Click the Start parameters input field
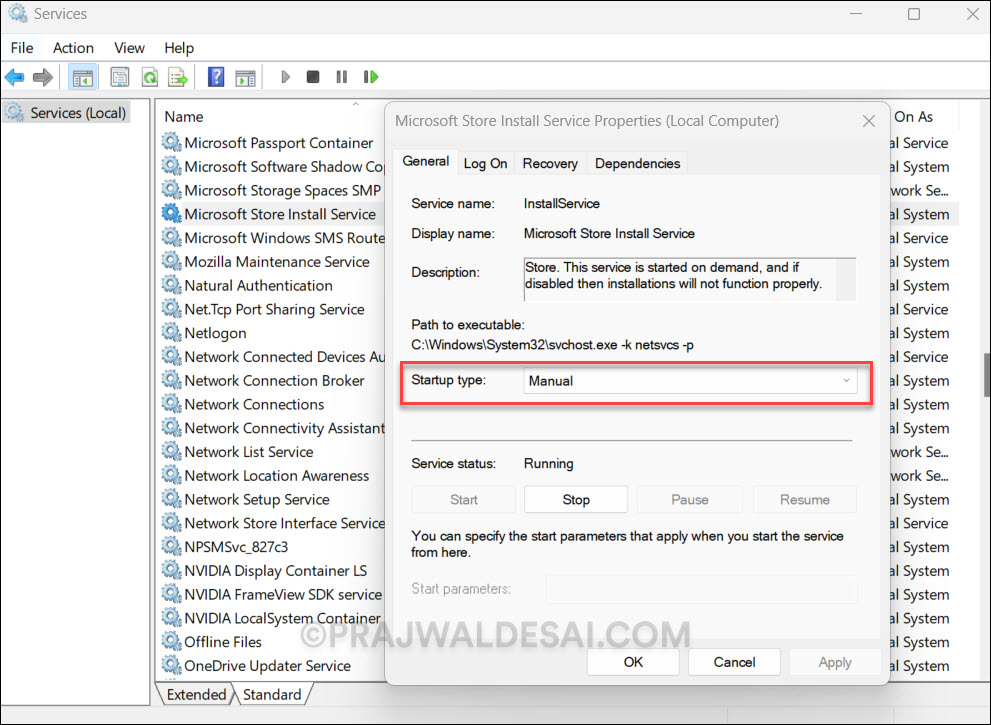Image resolution: width=991 pixels, height=725 pixels. pos(702,588)
